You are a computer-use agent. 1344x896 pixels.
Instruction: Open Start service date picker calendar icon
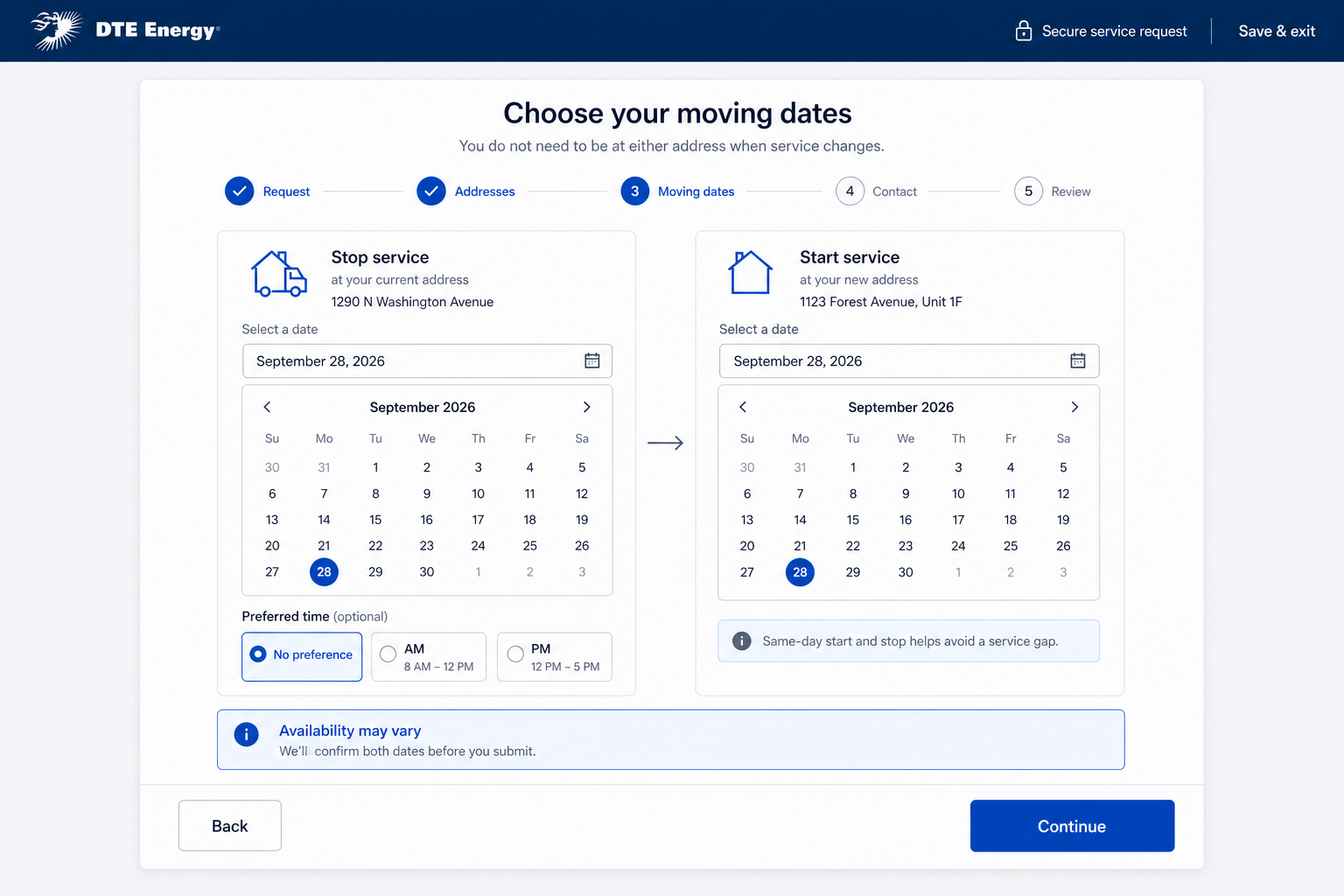pos(1078,360)
